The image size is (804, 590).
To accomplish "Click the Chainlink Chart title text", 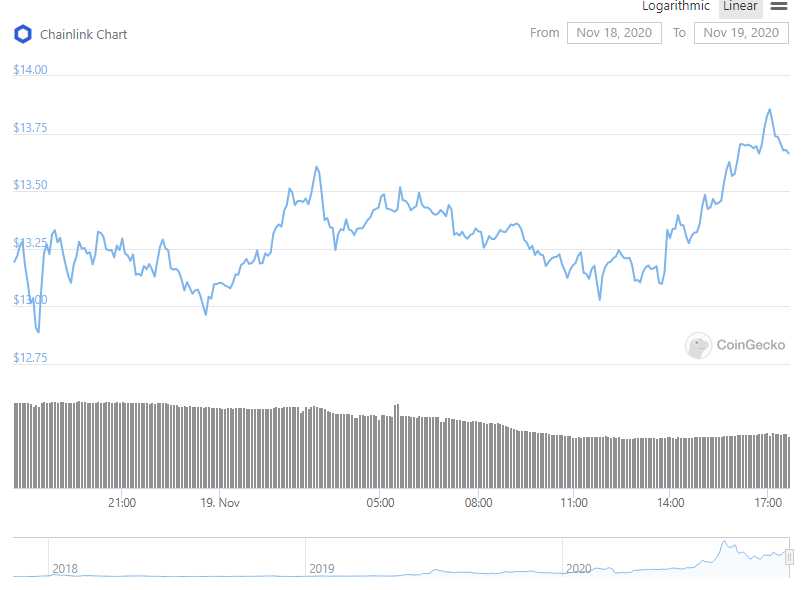I will click(84, 34).
